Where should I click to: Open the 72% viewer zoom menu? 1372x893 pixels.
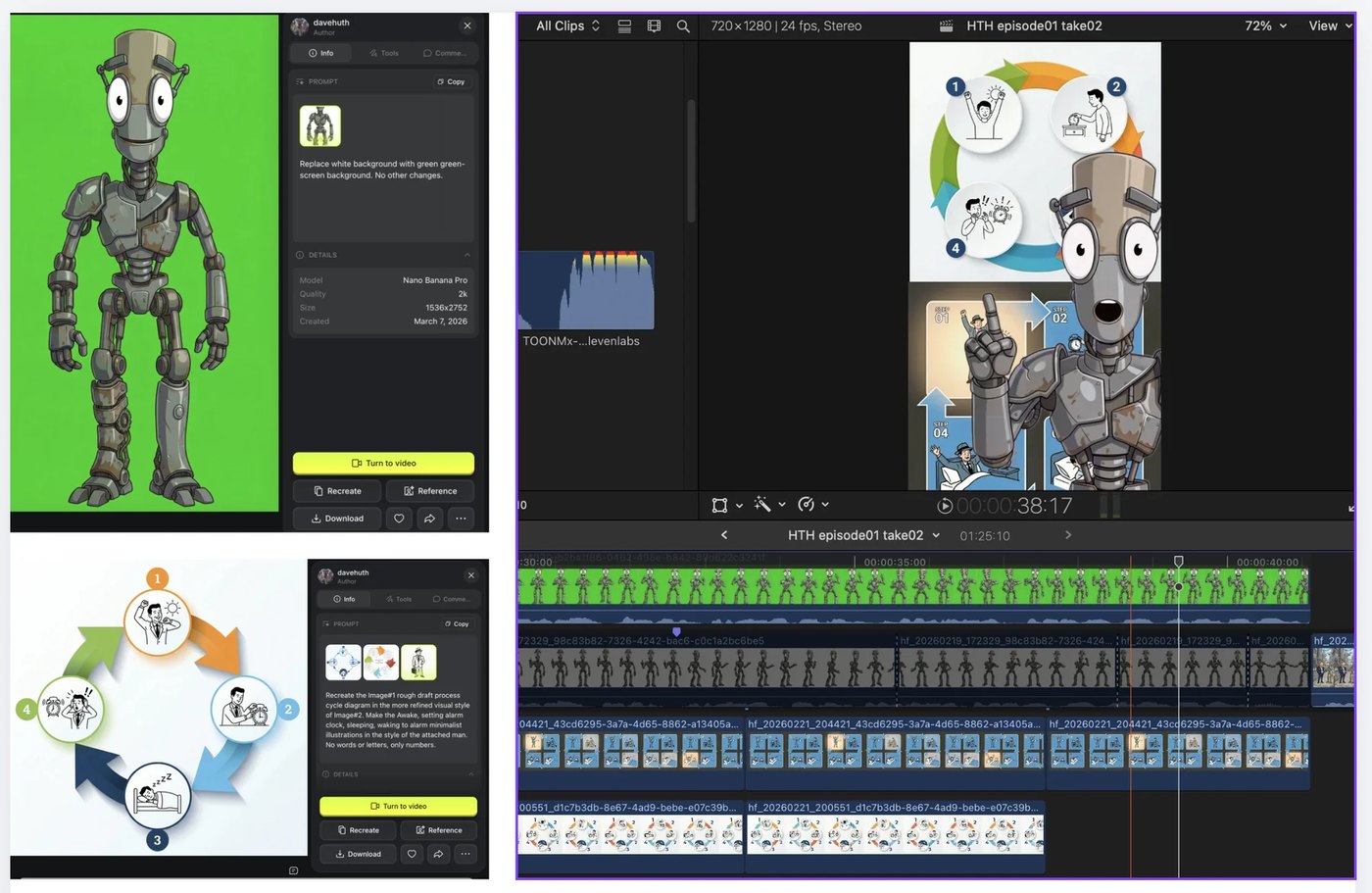click(1265, 26)
